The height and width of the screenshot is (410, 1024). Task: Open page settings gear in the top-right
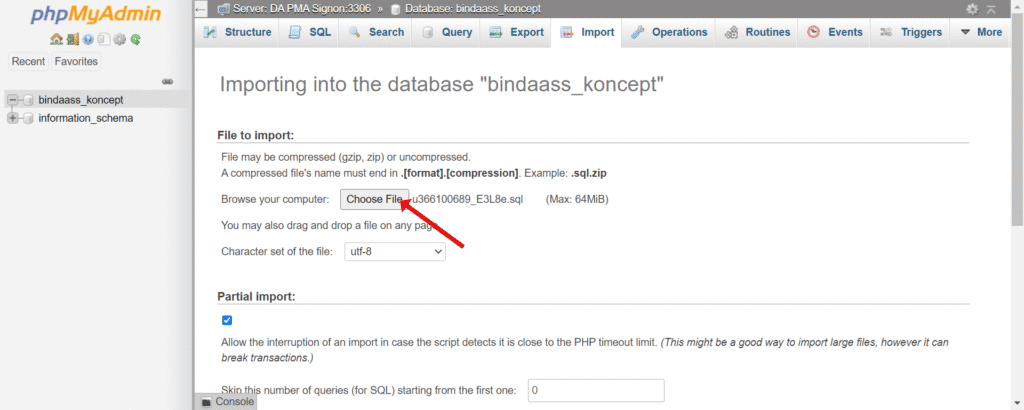(972, 9)
